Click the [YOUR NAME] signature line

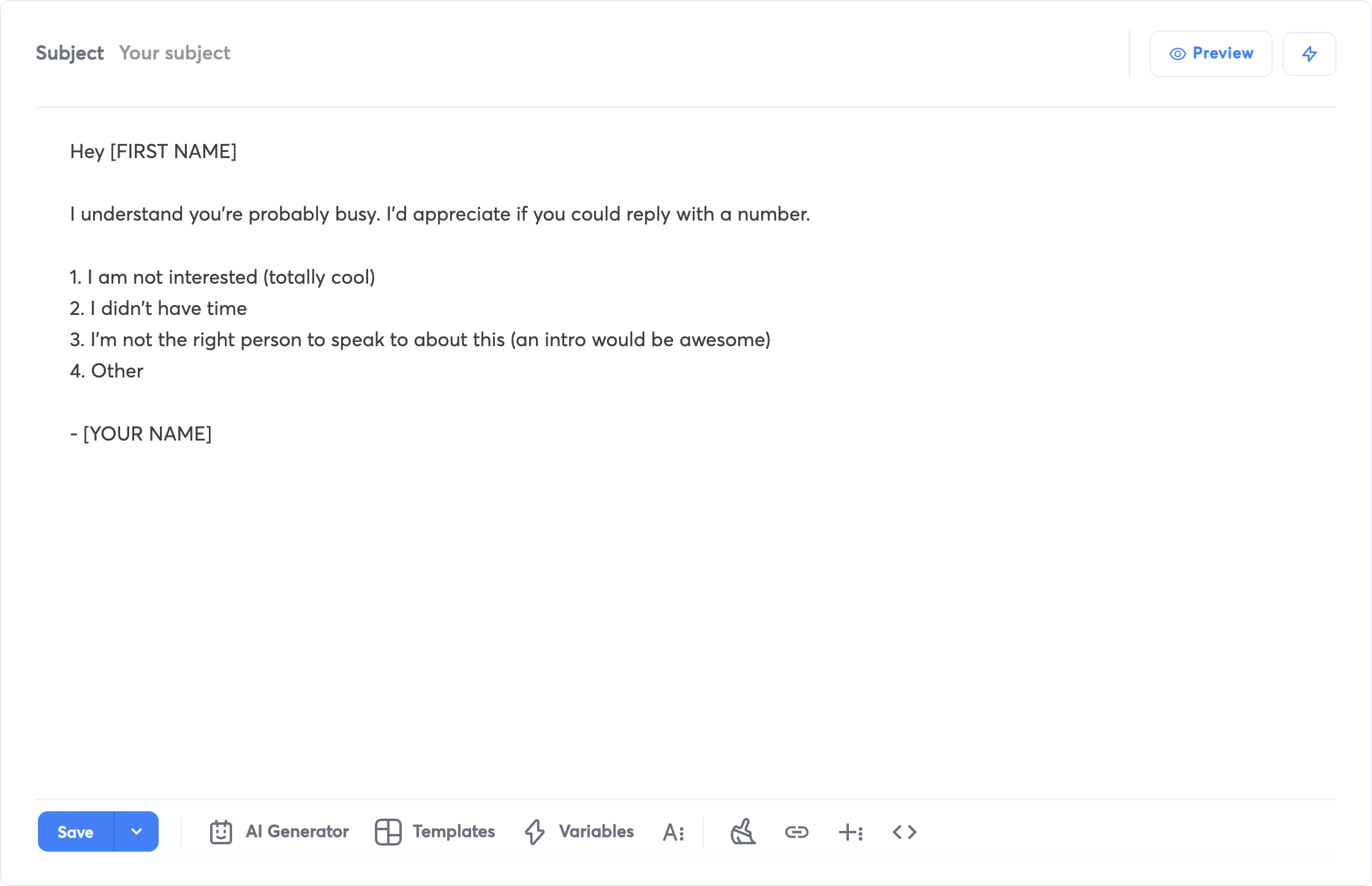coord(141,434)
